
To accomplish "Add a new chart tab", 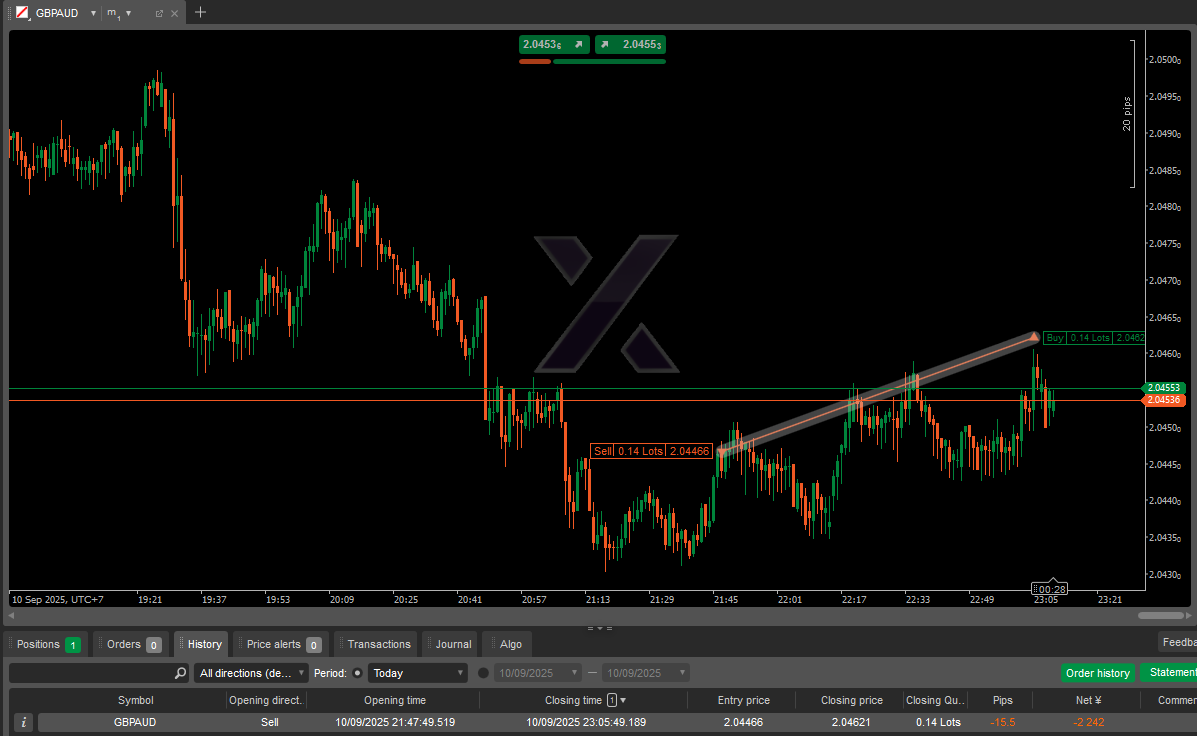I will [200, 12].
